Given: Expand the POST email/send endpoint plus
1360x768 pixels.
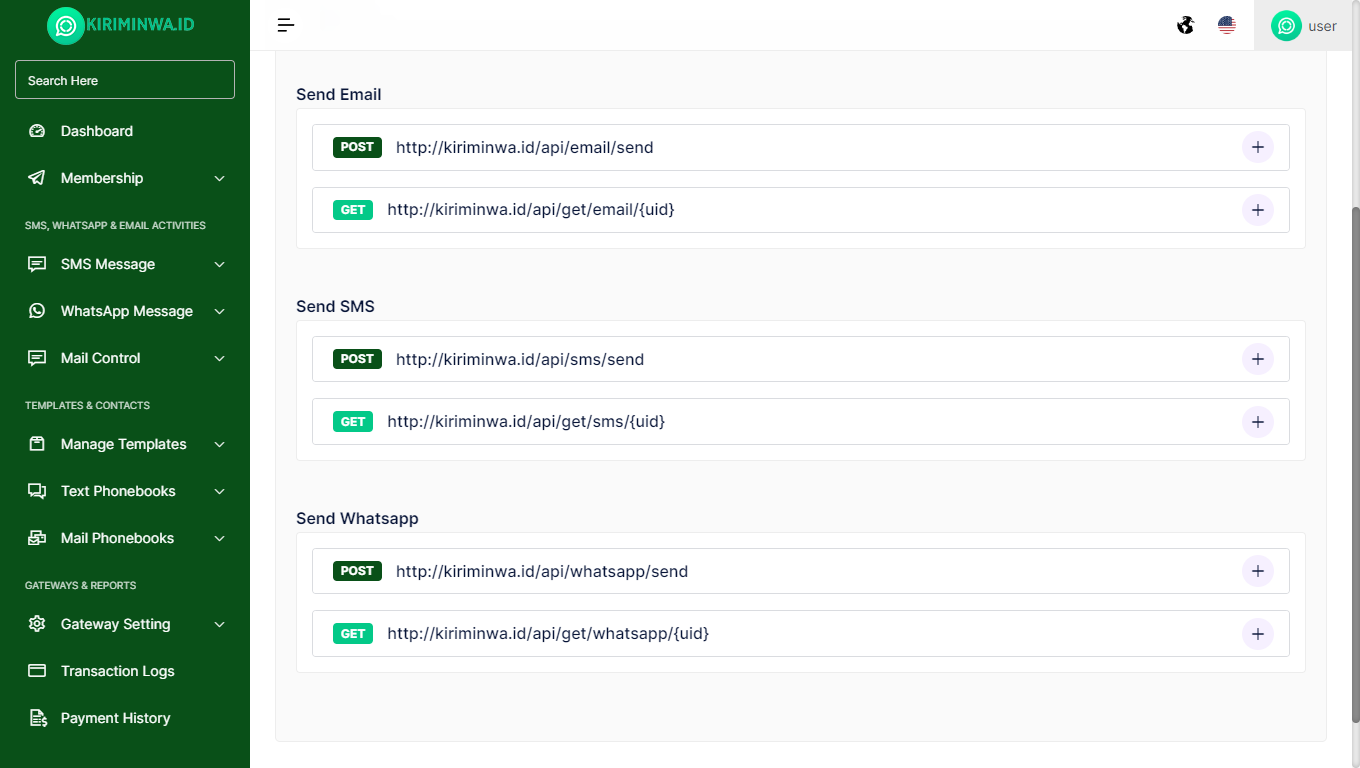Looking at the screenshot, I should (1258, 147).
